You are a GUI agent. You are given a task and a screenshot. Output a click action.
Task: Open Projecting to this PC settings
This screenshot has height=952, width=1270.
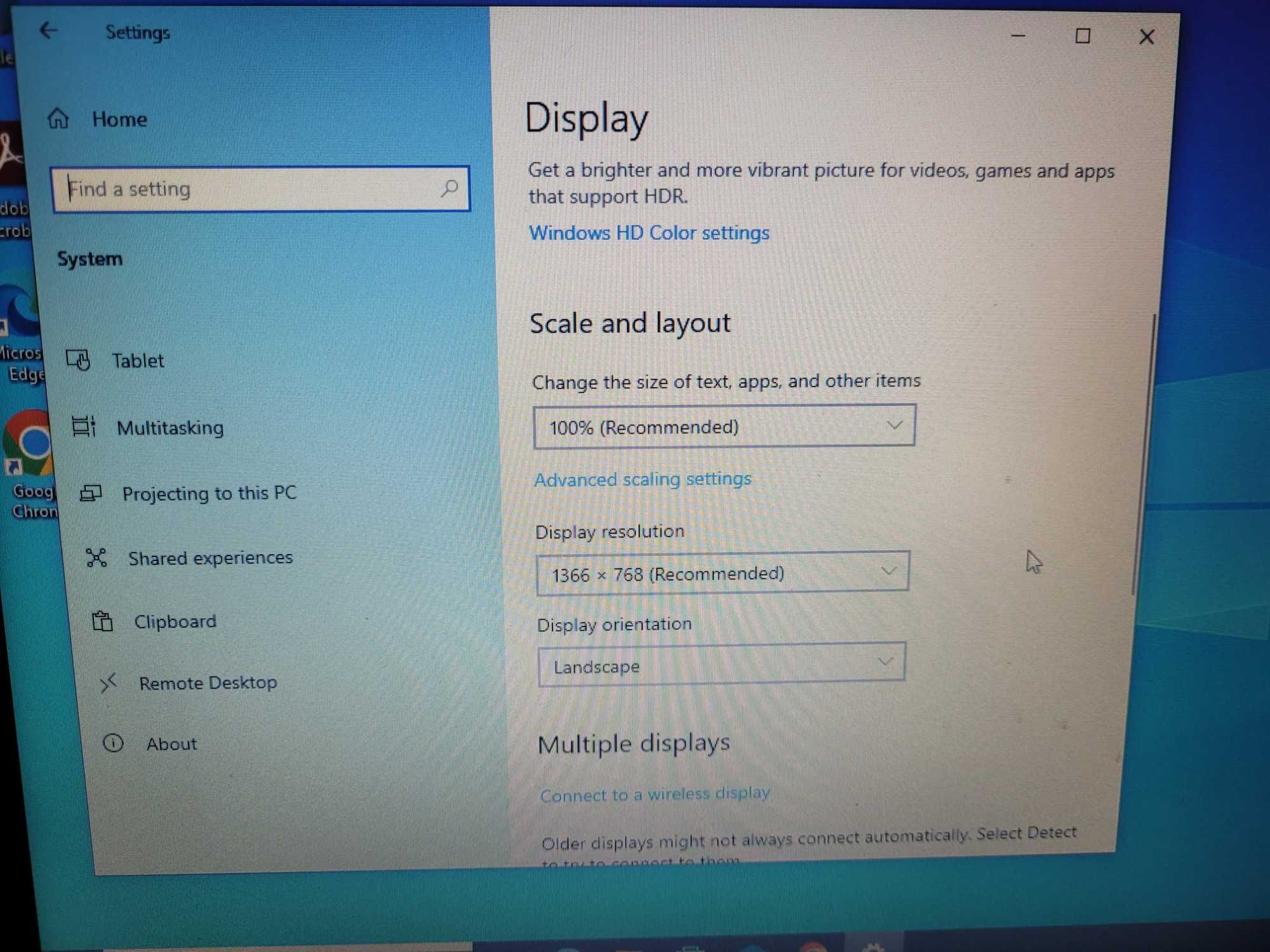[209, 492]
